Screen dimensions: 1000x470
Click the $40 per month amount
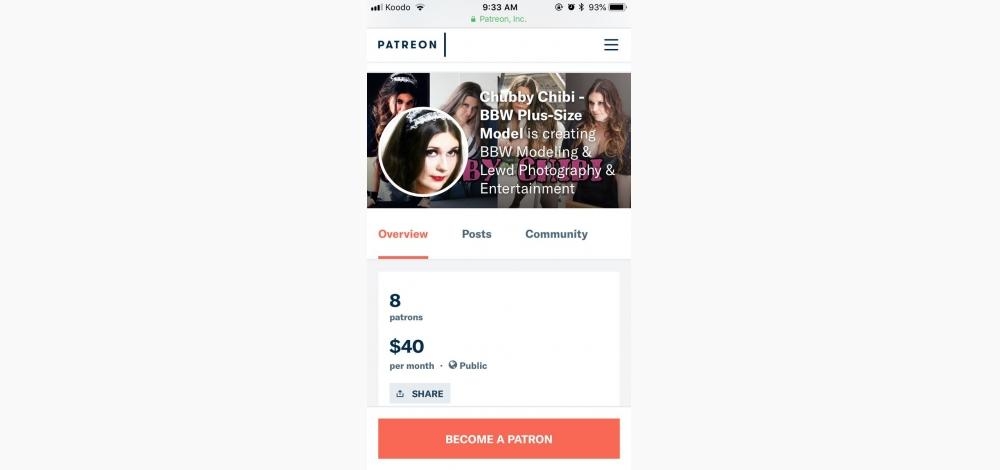[x=412, y=355]
